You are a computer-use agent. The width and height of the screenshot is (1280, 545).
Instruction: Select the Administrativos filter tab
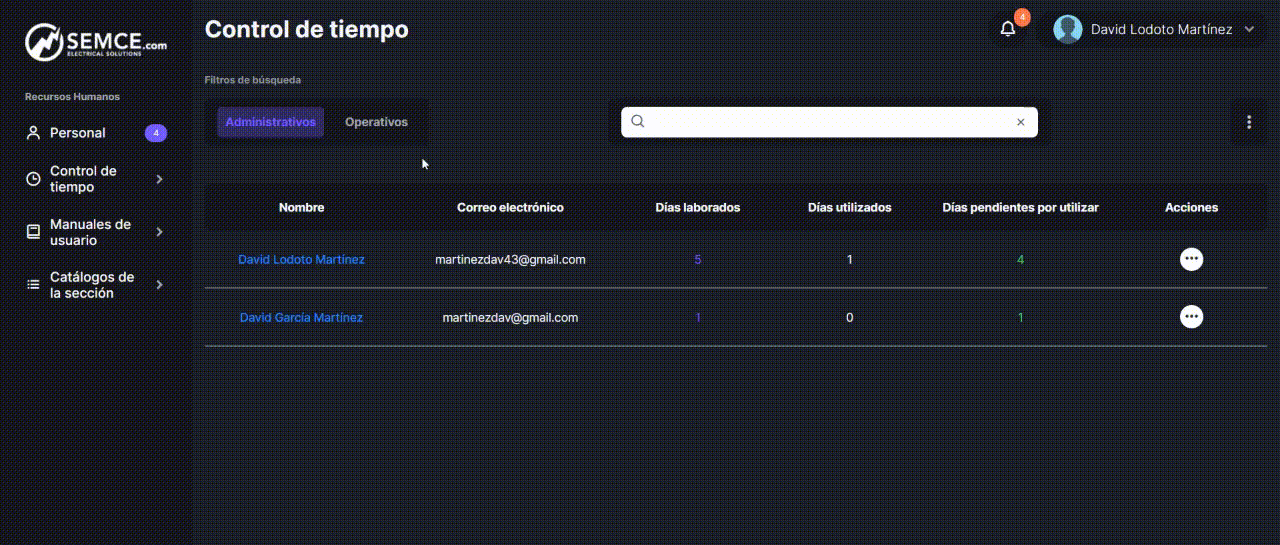(270, 122)
